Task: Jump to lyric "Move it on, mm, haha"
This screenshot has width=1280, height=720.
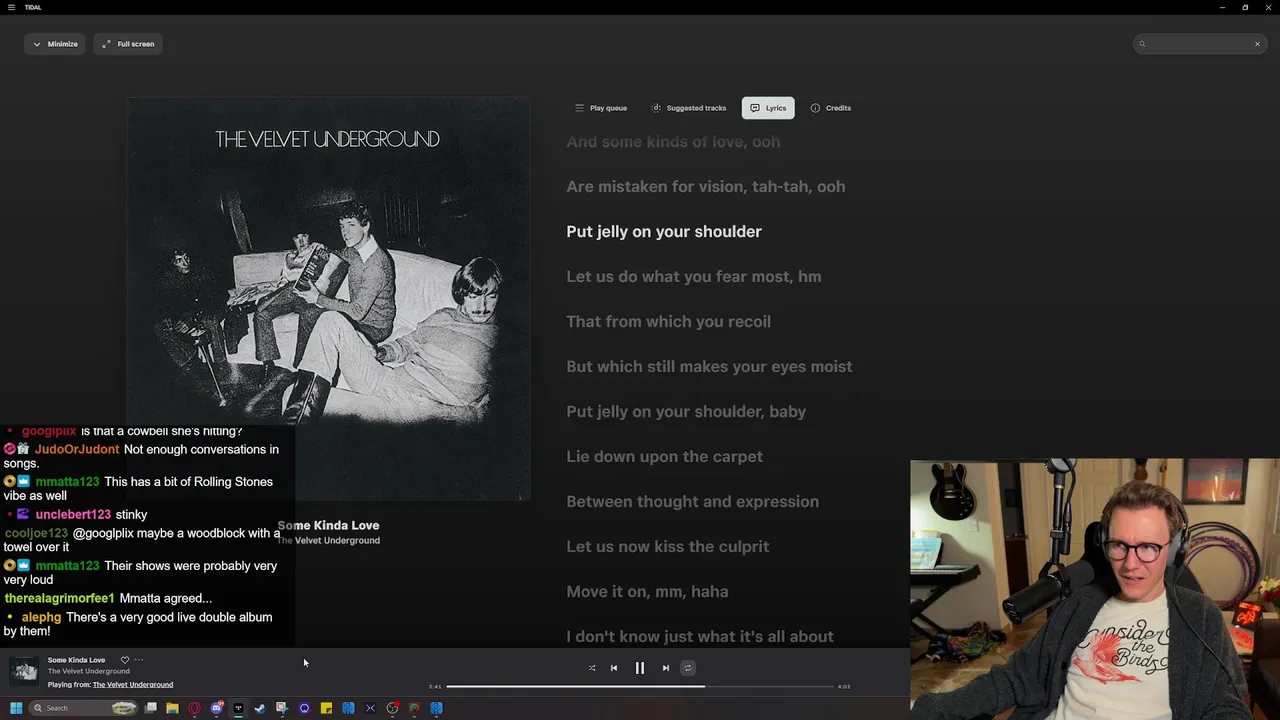Action: point(647,592)
